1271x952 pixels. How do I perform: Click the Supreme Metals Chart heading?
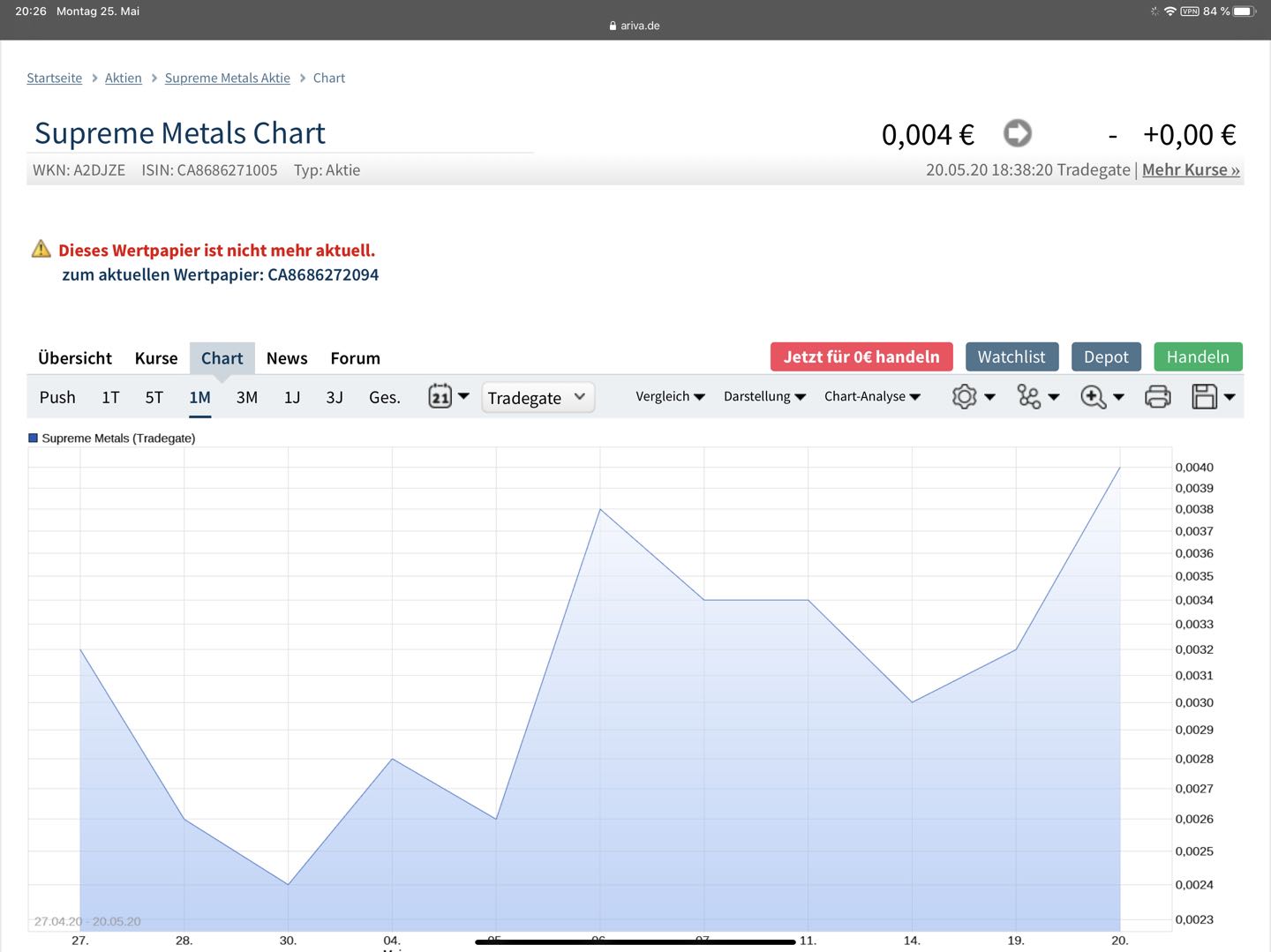coord(180,133)
